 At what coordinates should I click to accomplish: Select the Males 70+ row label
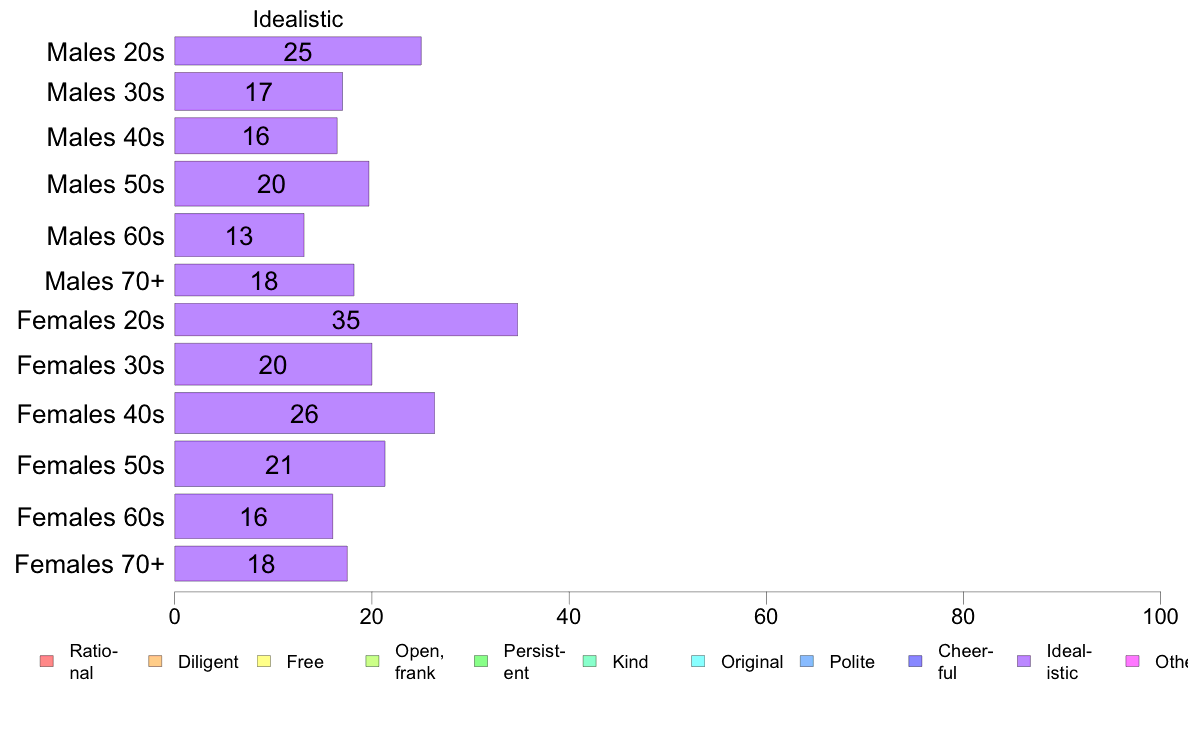point(105,280)
